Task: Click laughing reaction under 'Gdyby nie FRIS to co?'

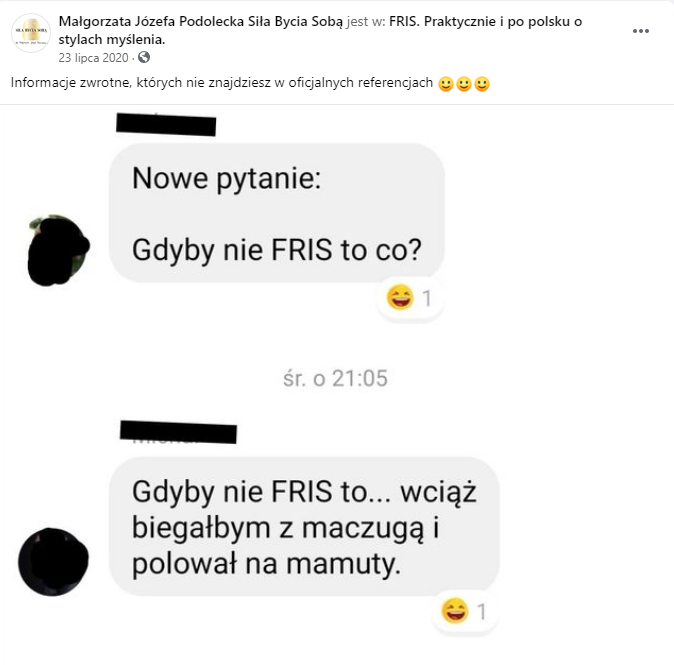Action: pos(400,297)
